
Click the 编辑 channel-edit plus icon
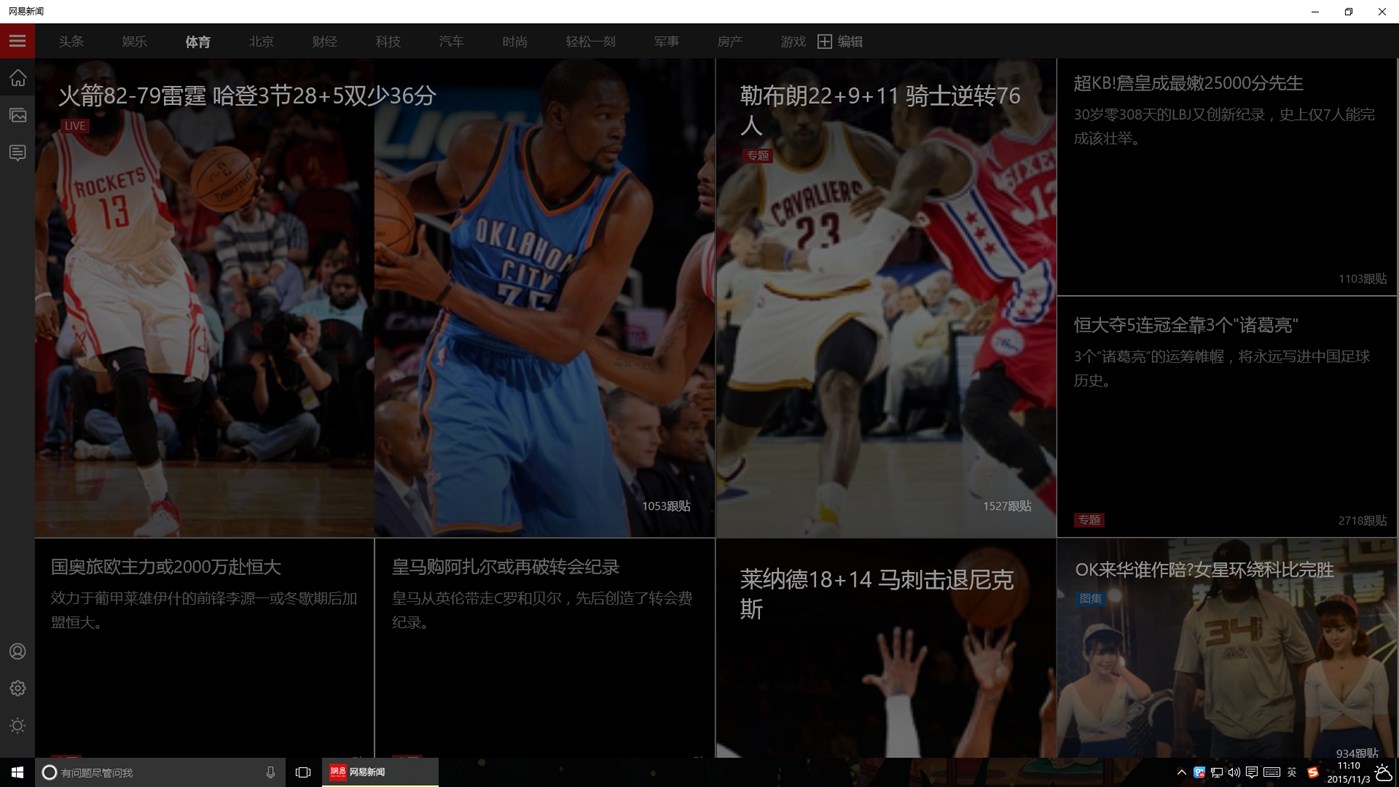[x=824, y=41]
